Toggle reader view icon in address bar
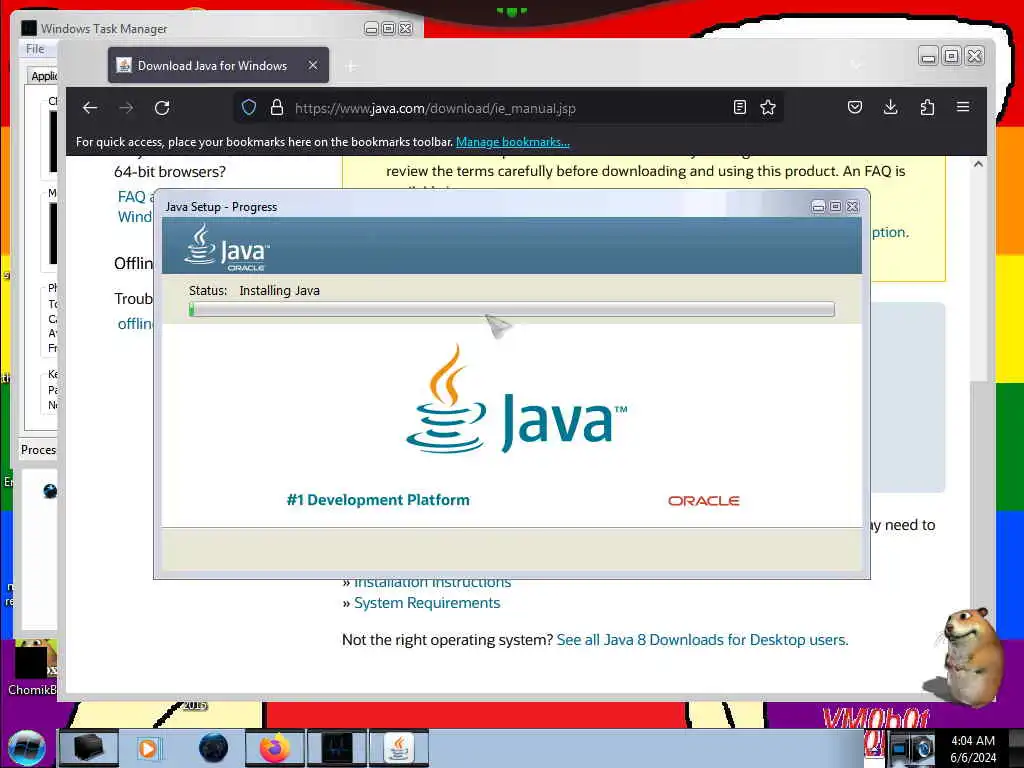The height and width of the screenshot is (768, 1024). pos(739,108)
